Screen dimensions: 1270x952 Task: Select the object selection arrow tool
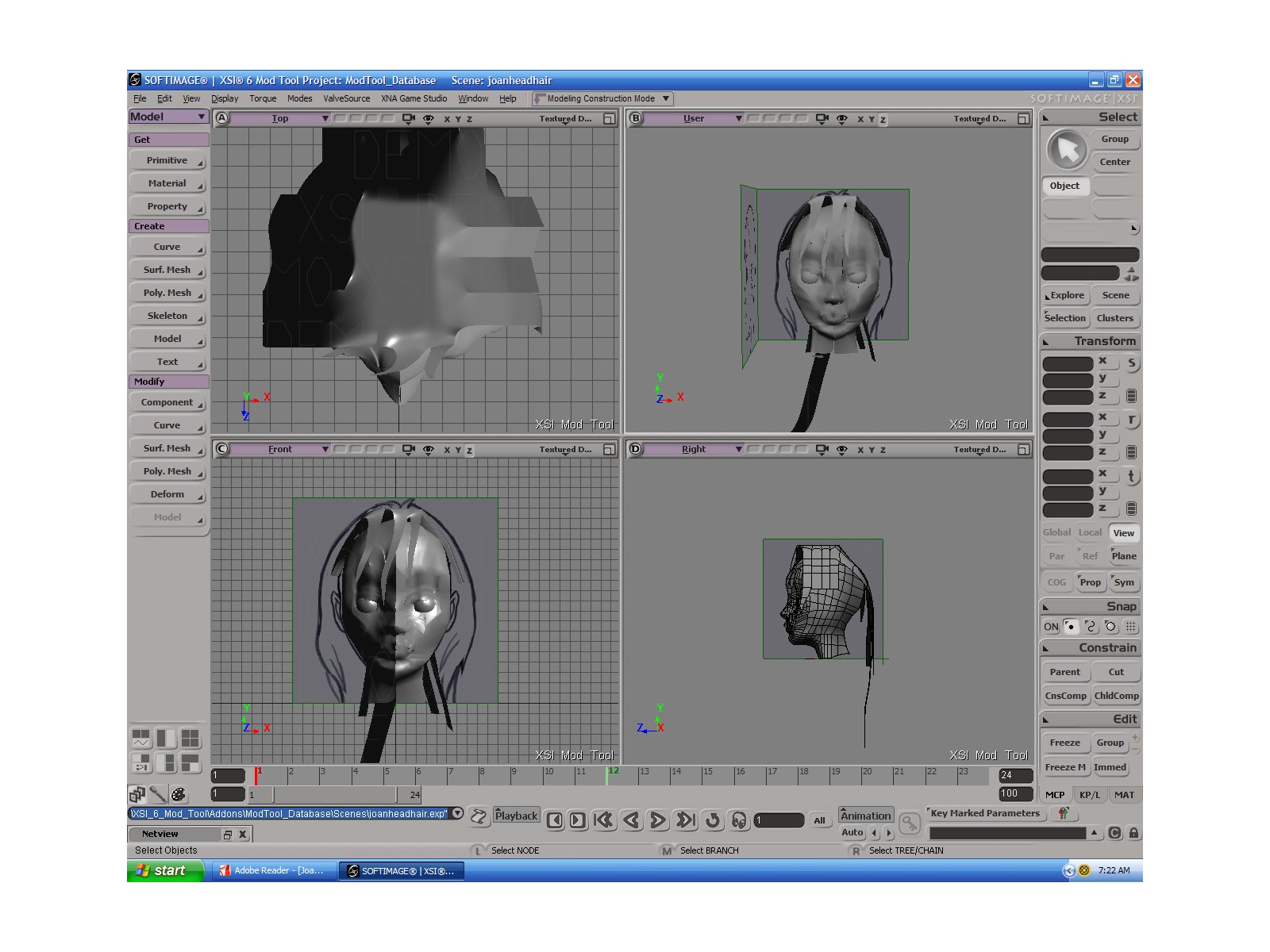point(1068,149)
